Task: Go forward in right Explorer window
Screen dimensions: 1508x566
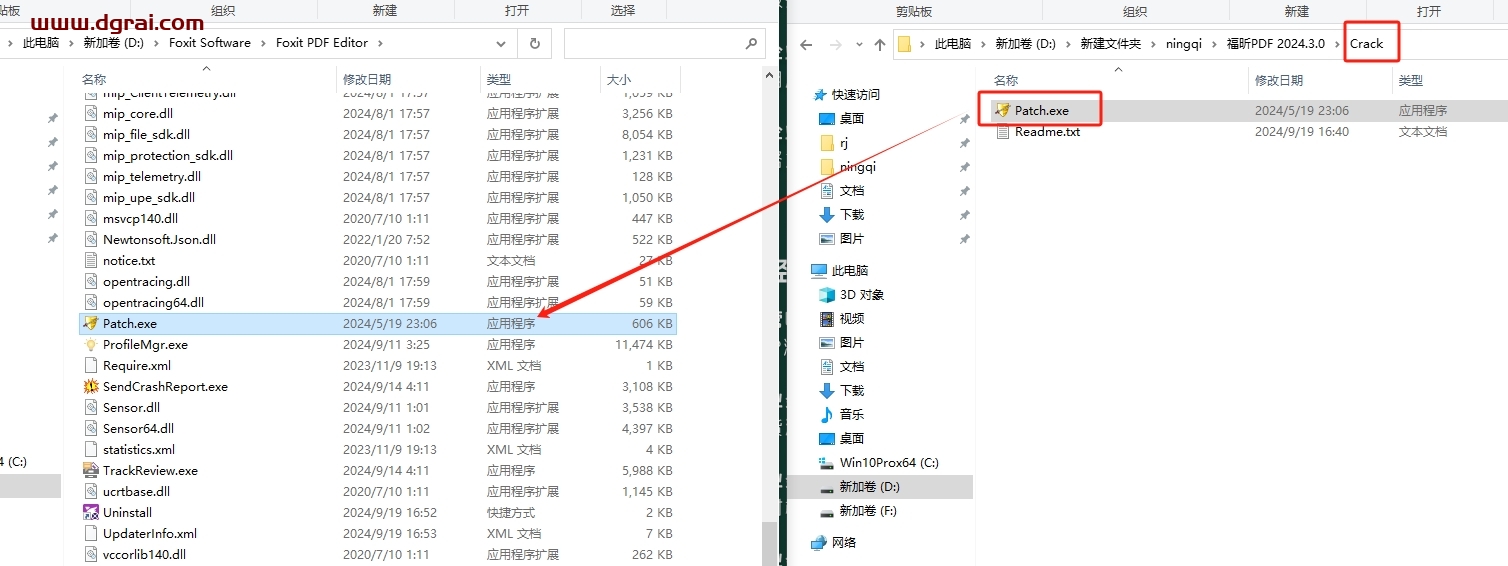Action: [835, 44]
